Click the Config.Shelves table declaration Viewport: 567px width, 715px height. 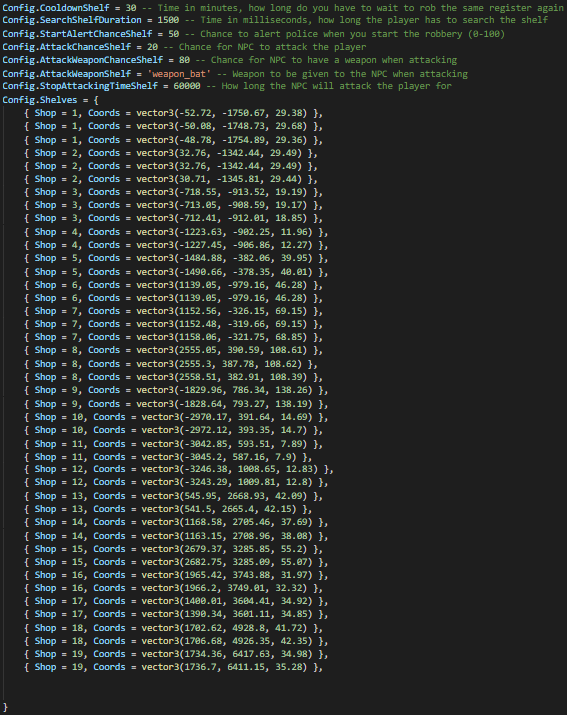[40, 100]
